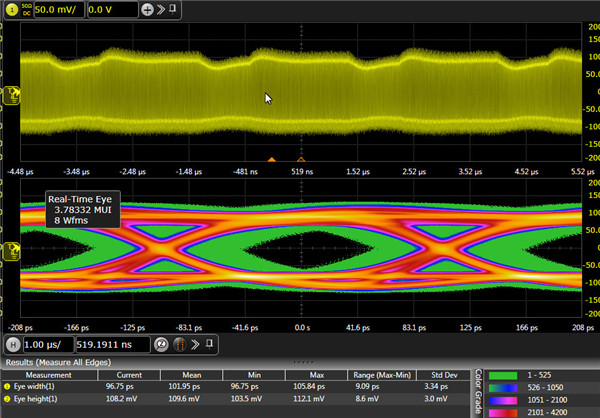Viewport: 600px width, 418px height.
Task: Click the green 1 - 525 color grade swatch
Action: pos(505,375)
